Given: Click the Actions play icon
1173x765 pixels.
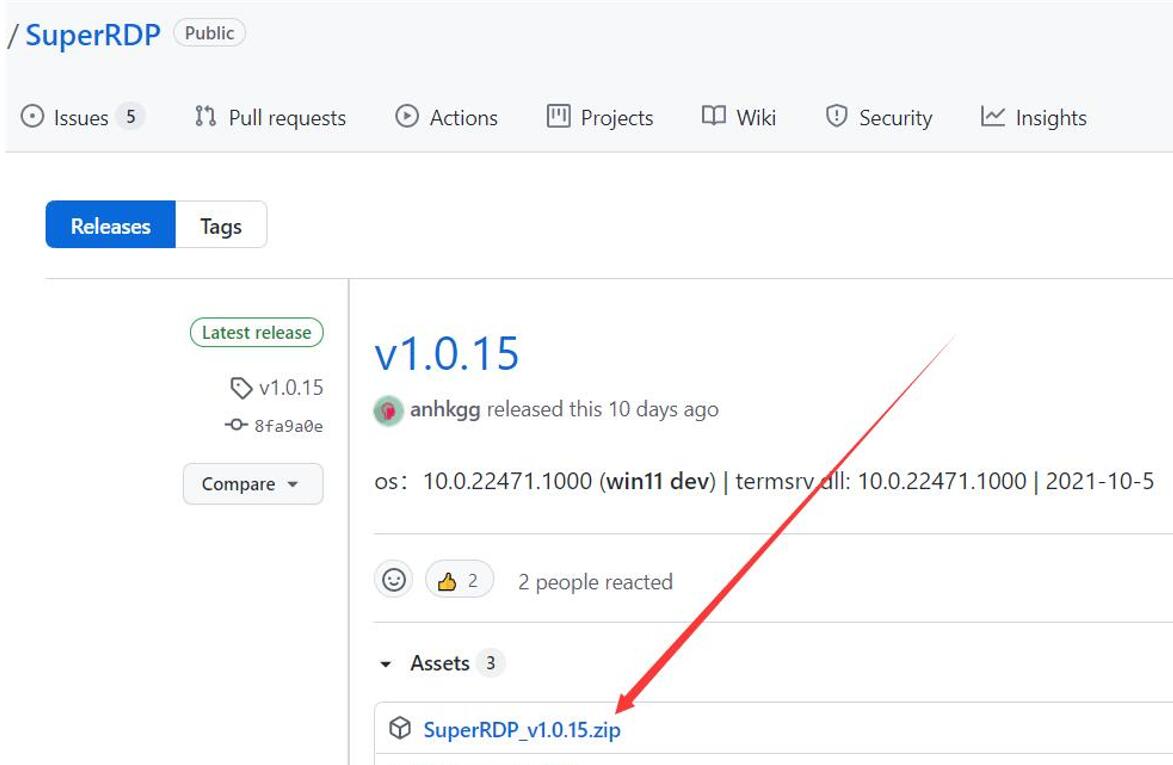Looking at the screenshot, I should pyautogui.click(x=407, y=116).
